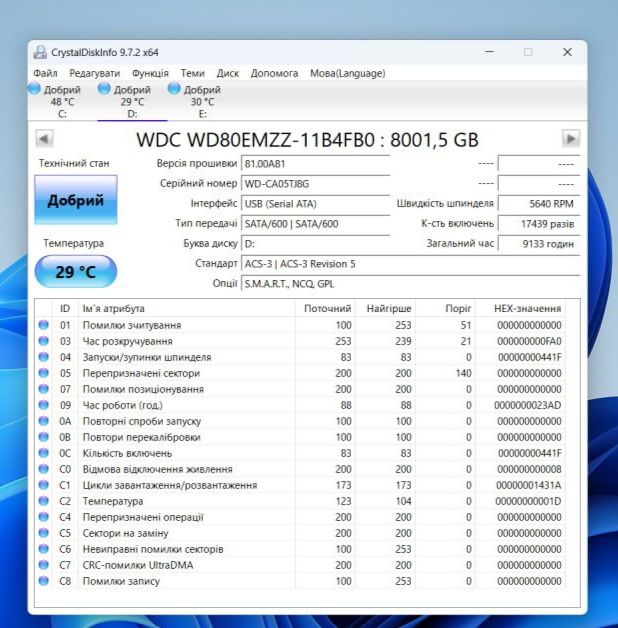Click blue status dot of attribute 09

tap(44, 405)
